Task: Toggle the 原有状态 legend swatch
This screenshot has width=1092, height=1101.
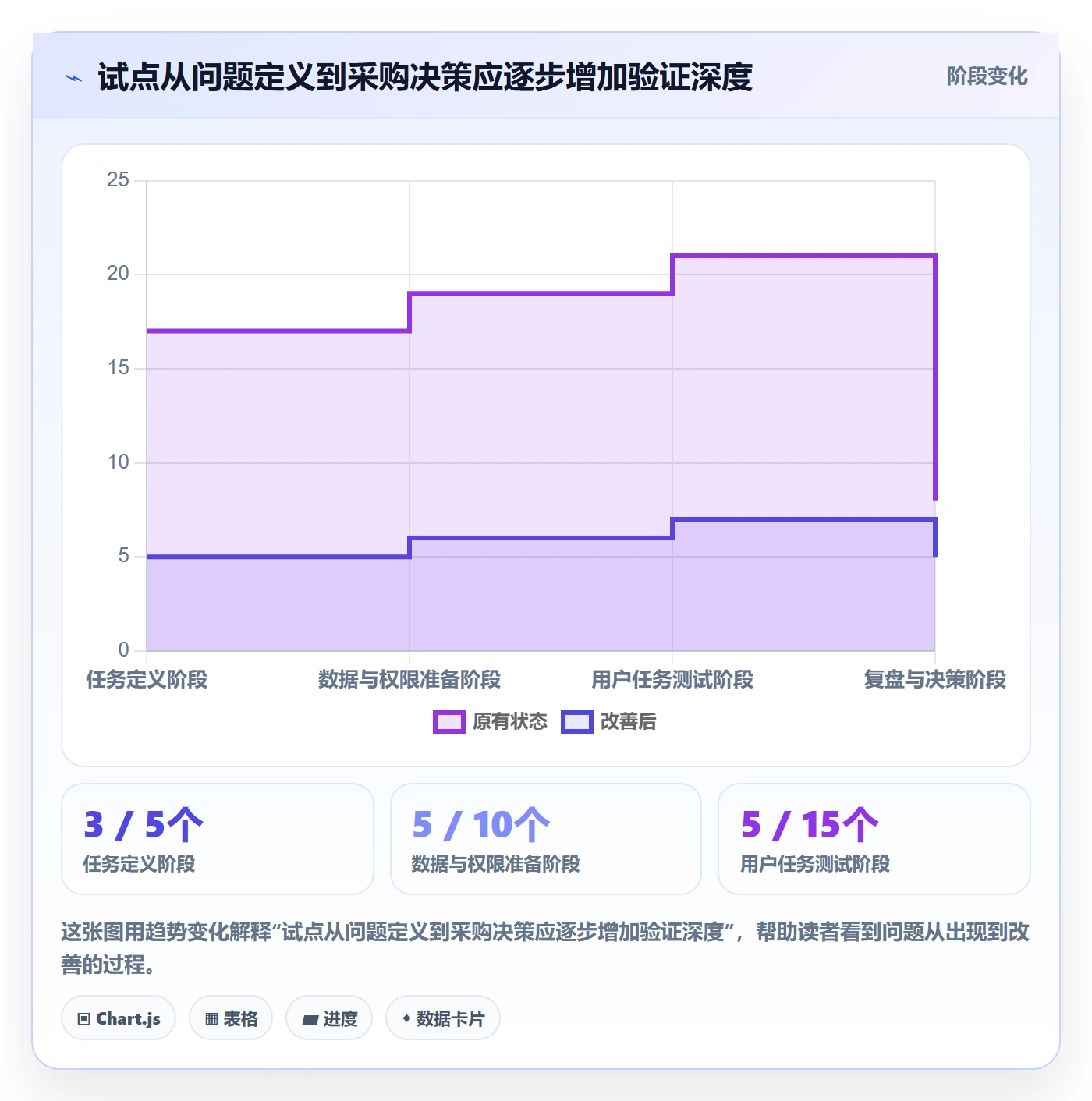Action: pos(448,722)
